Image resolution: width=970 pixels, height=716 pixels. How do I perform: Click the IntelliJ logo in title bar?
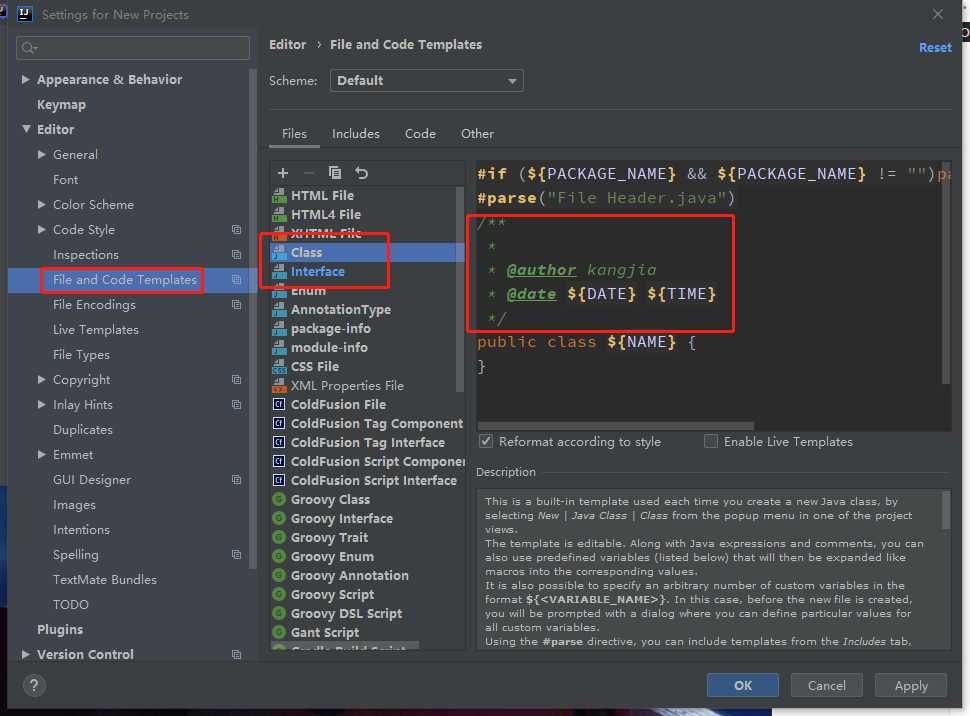pos(24,14)
